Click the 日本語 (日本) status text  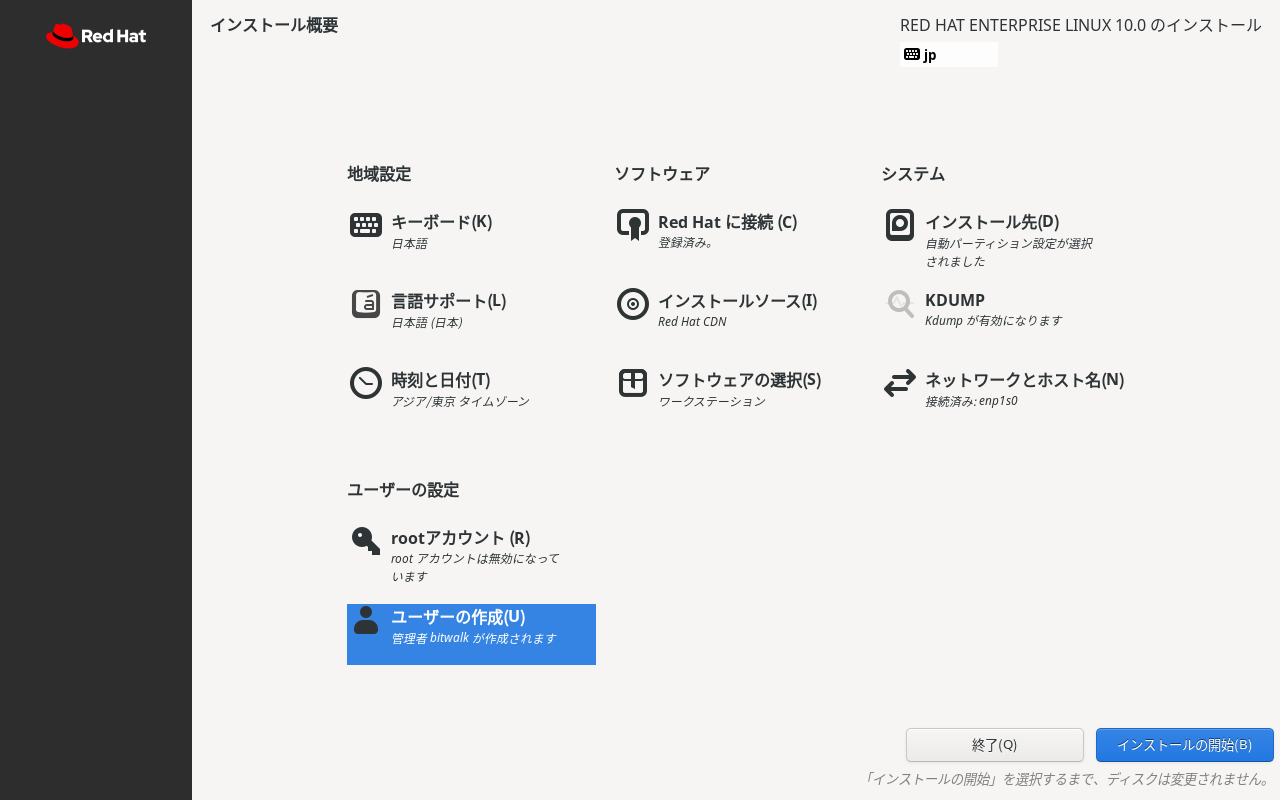tap(427, 322)
